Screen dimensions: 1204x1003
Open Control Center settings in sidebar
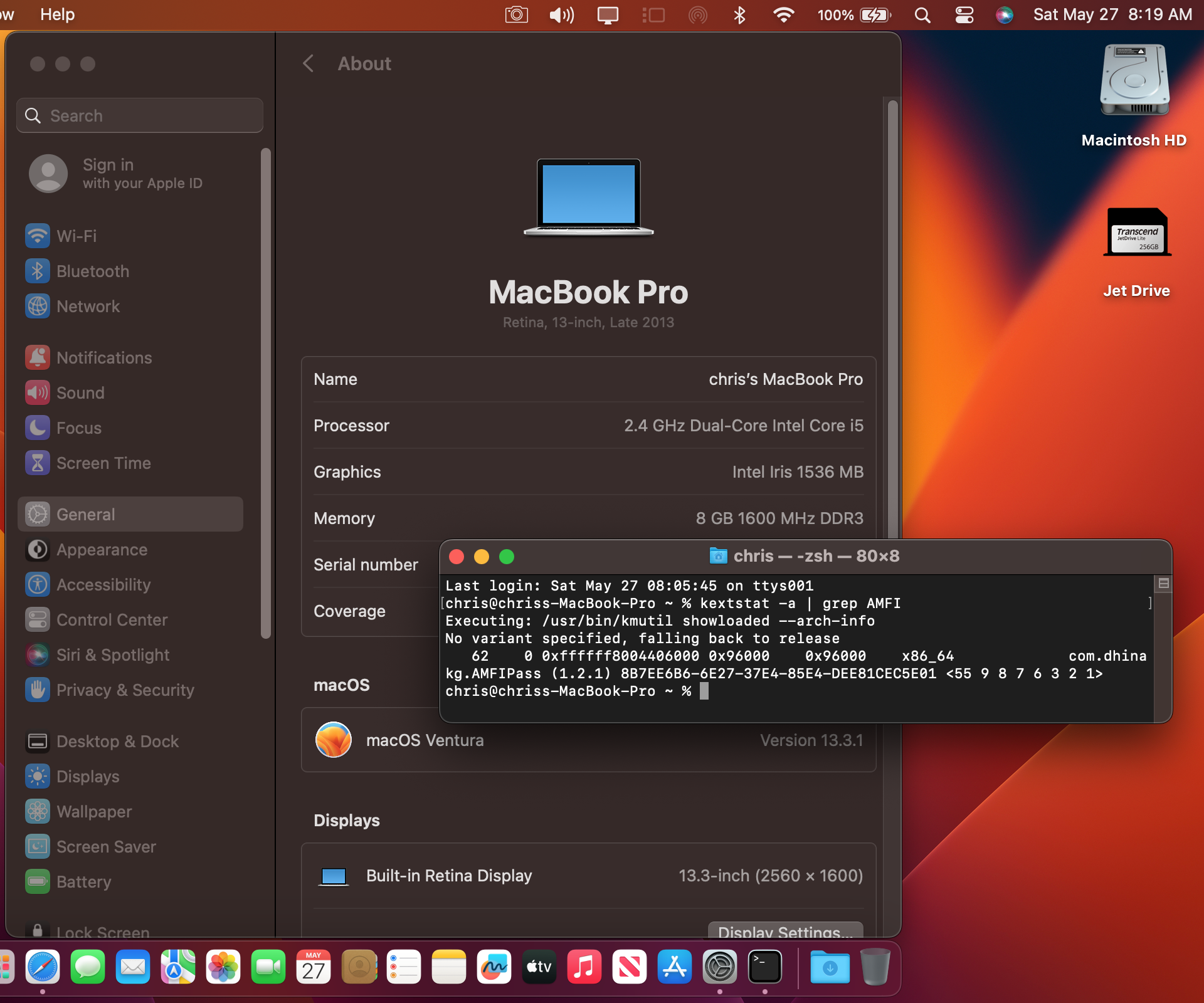(130, 620)
